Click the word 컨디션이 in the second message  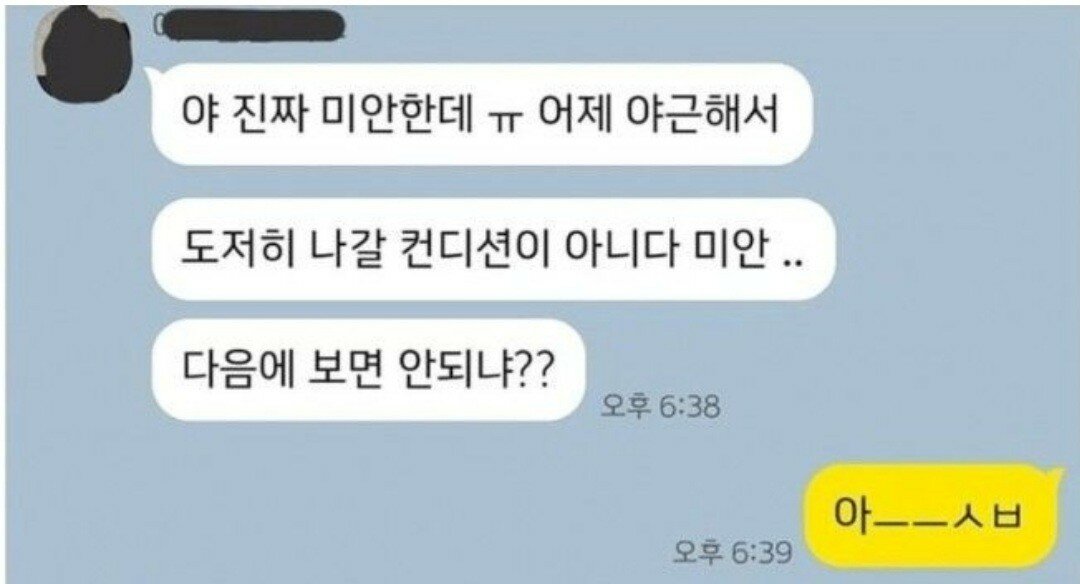[474, 249]
